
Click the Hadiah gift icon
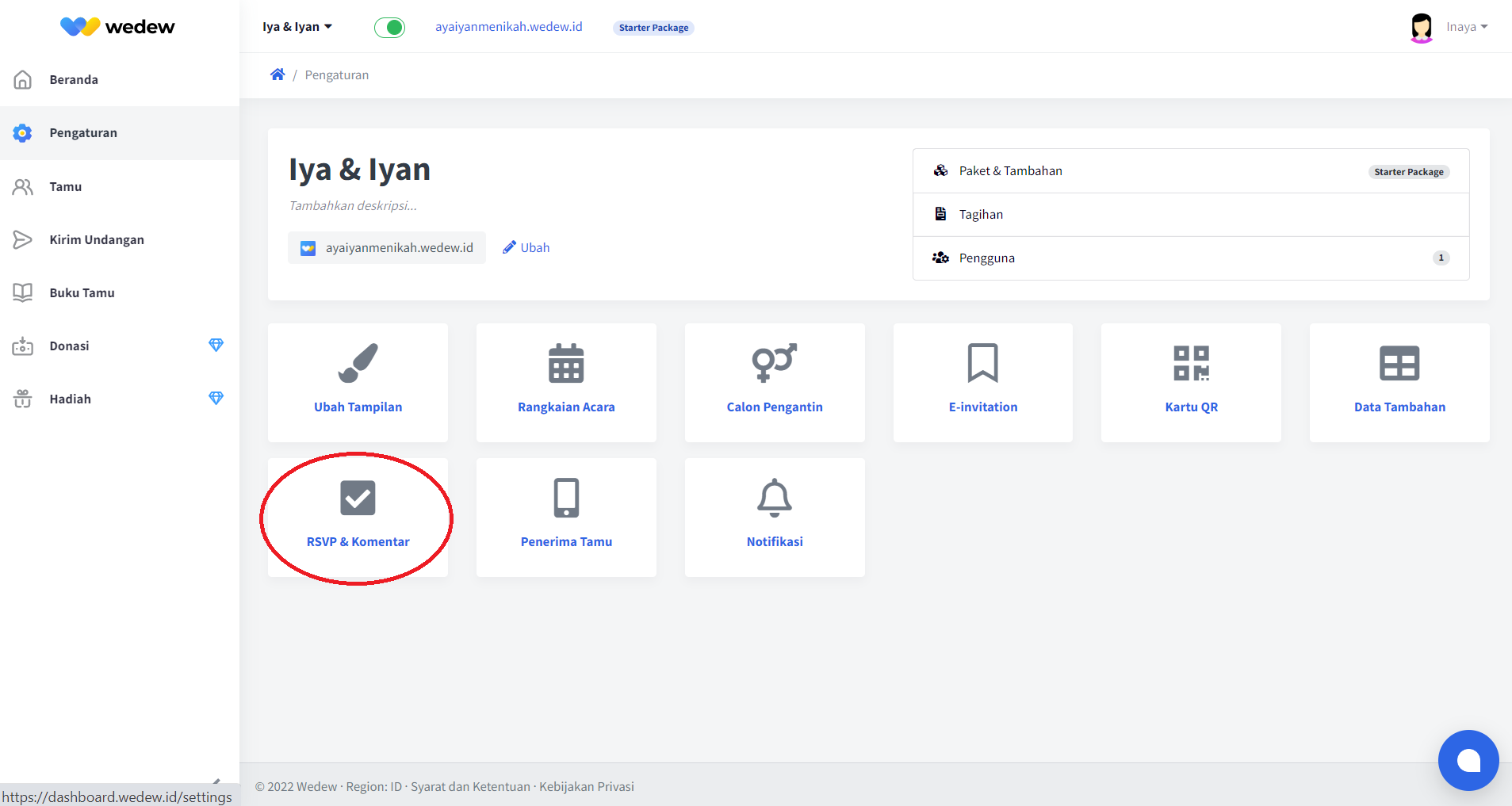(23, 399)
